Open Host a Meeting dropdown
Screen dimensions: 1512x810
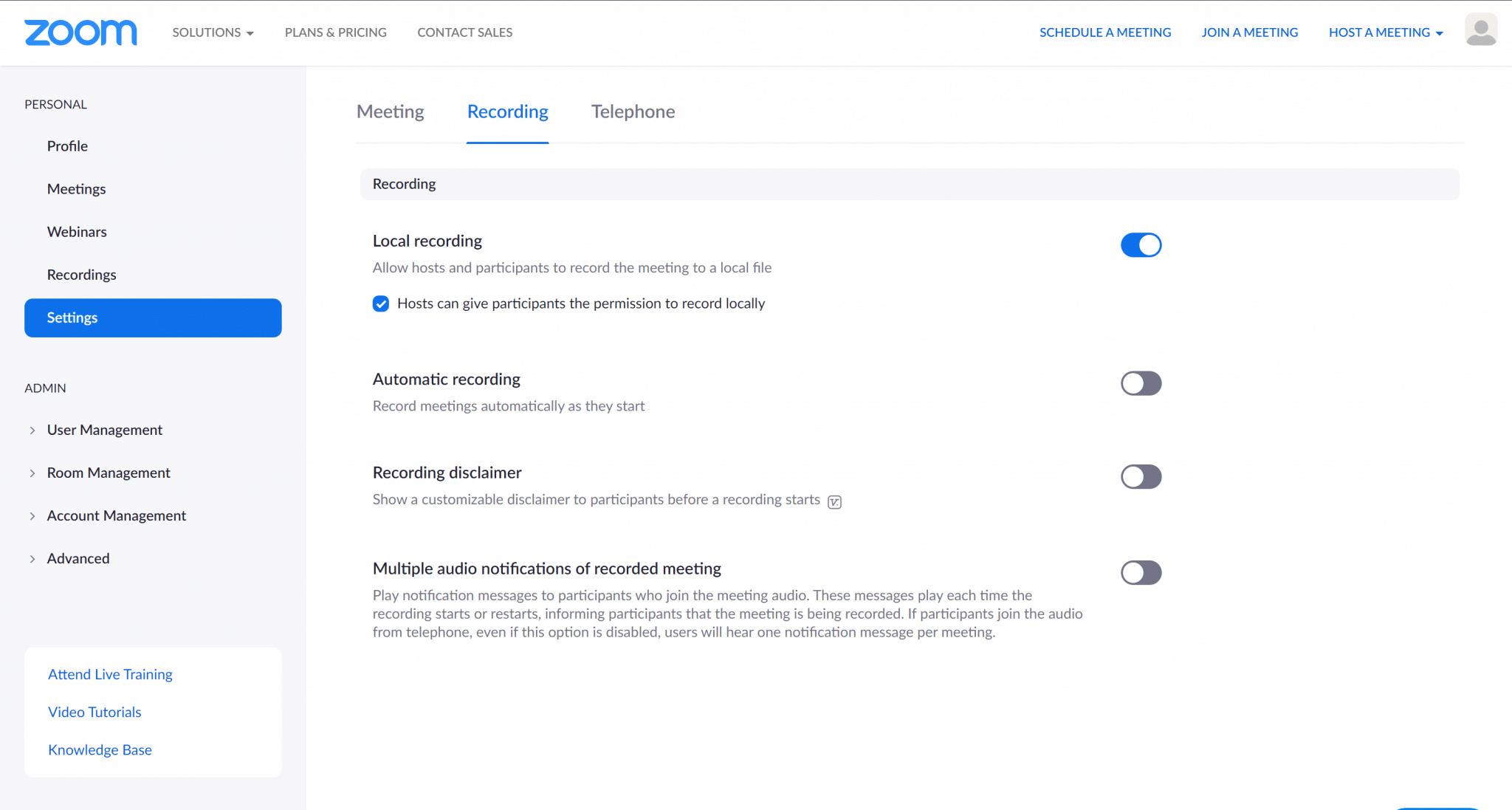(x=1386, y=32)
